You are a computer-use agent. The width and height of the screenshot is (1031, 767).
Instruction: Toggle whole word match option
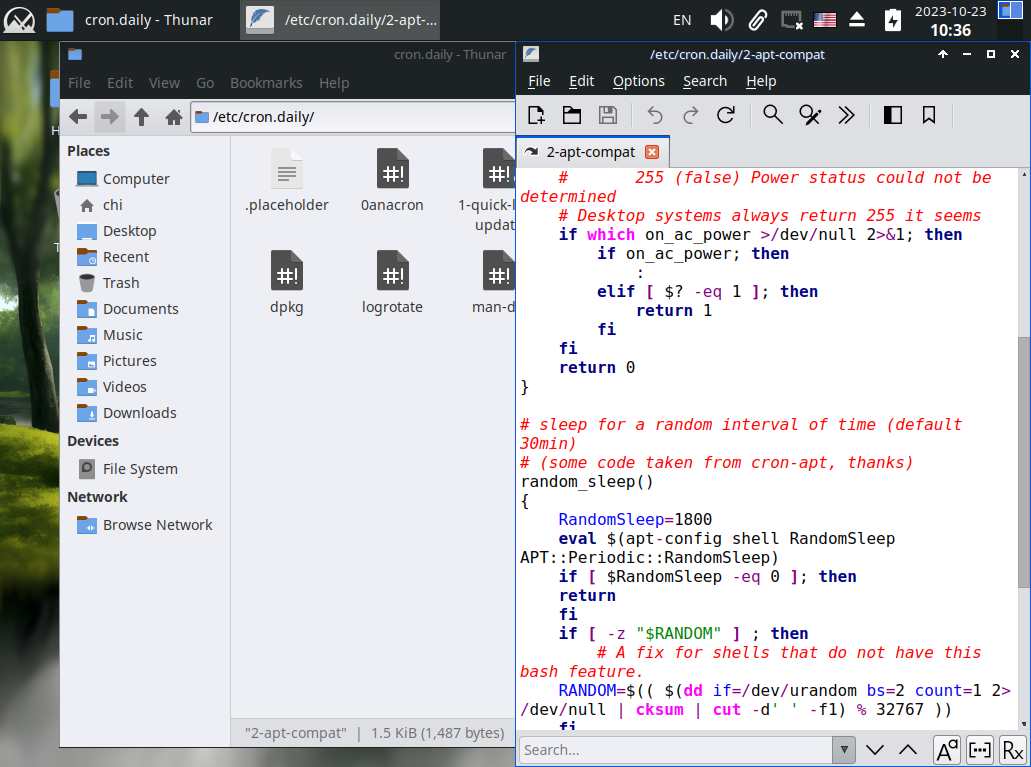pyautogui.click(x=980, y=749)
